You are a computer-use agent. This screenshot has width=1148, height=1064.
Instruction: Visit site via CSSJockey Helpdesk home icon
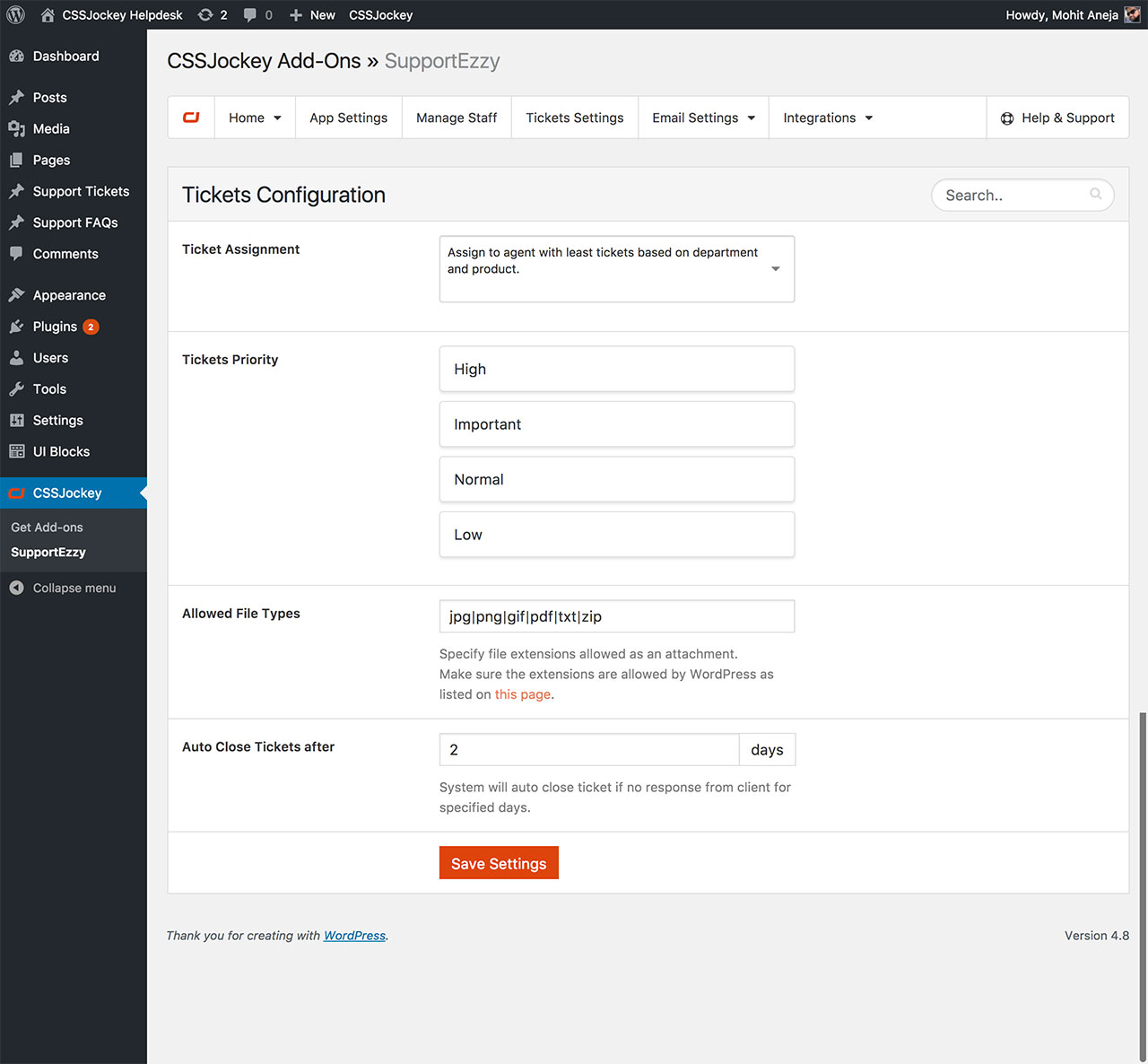coord(48,14)
